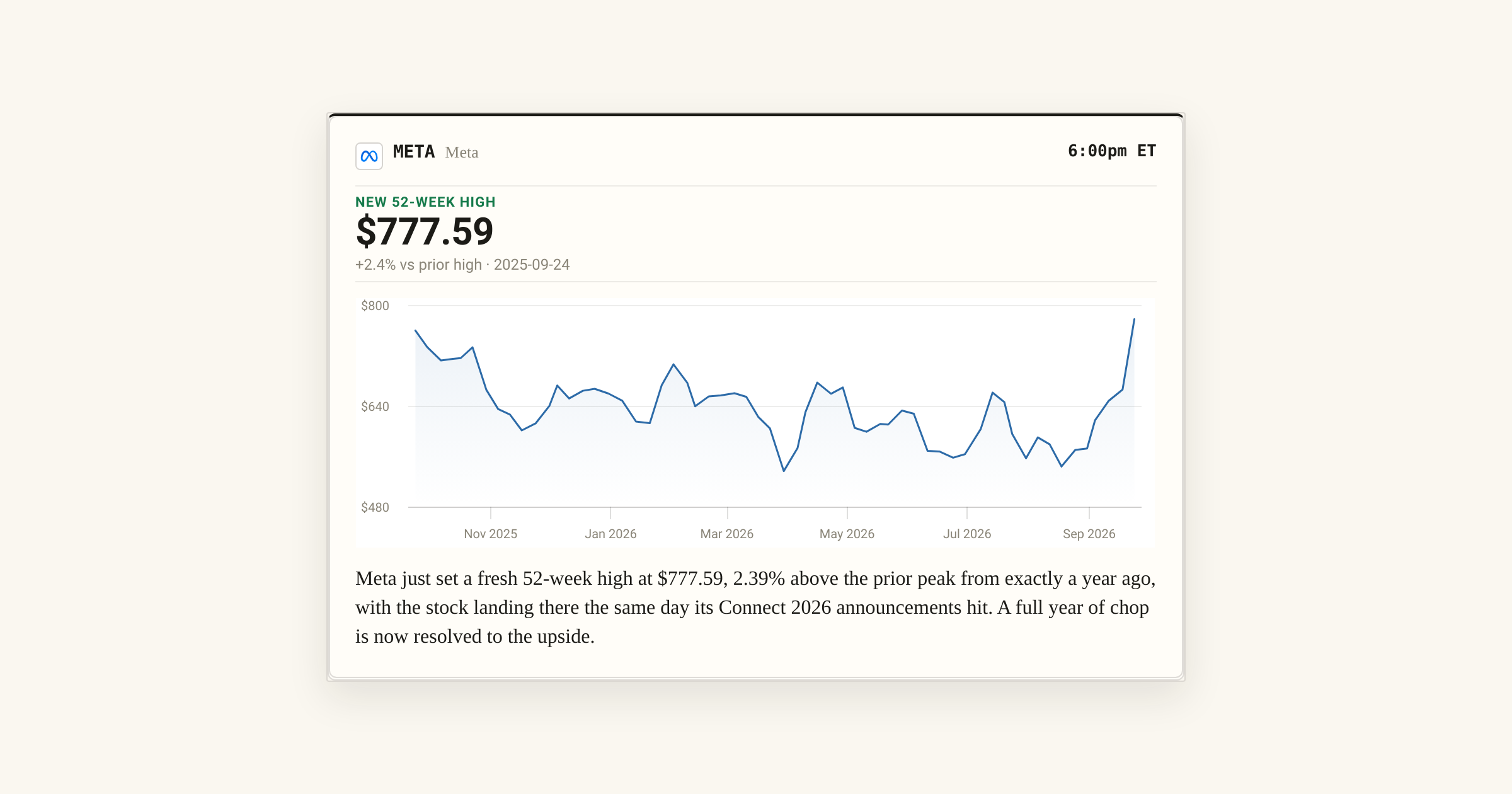The image size is (1512, 794).
Task: Select the META ticker symbol
Action: (x=414, y=152)
